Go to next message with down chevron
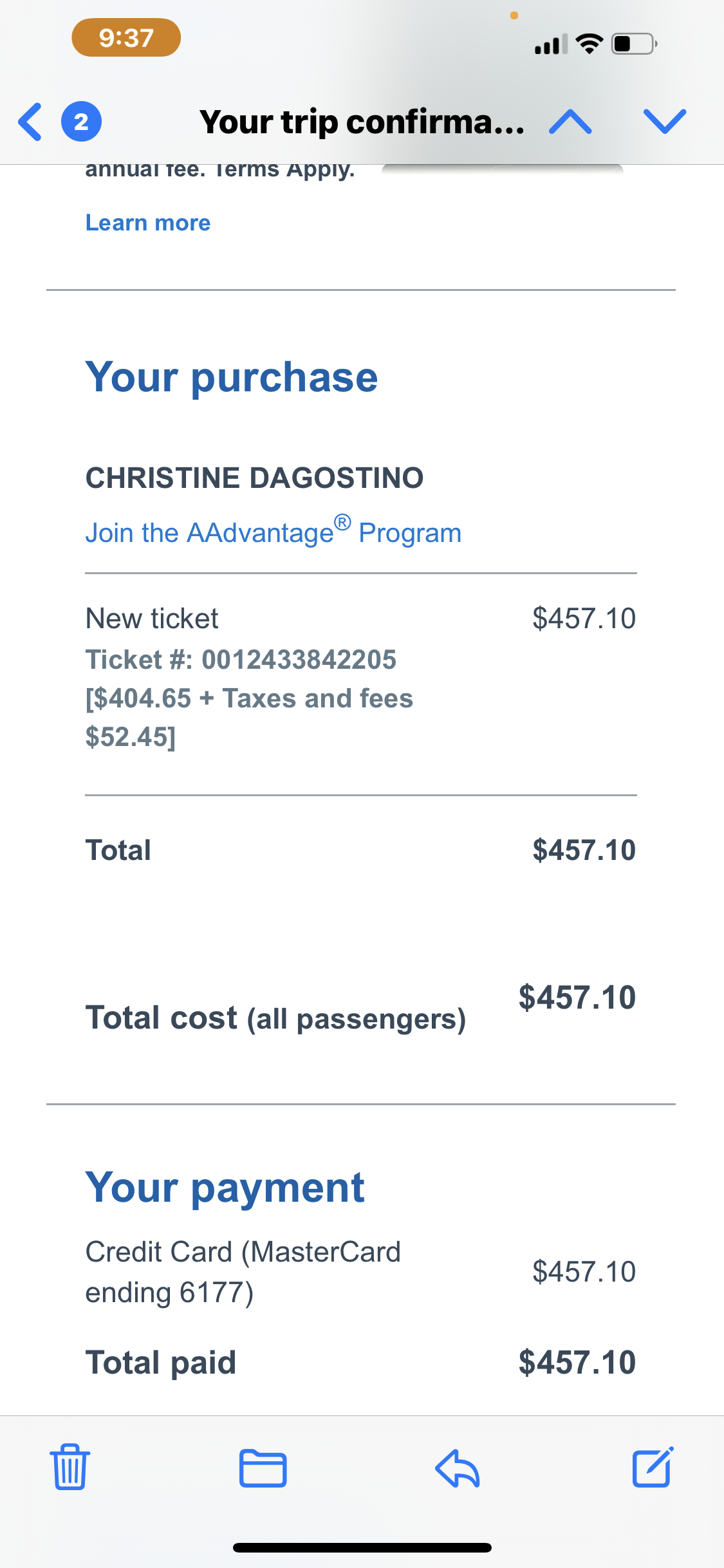This screenshot has height=1568, width=724. click(664, 122)
